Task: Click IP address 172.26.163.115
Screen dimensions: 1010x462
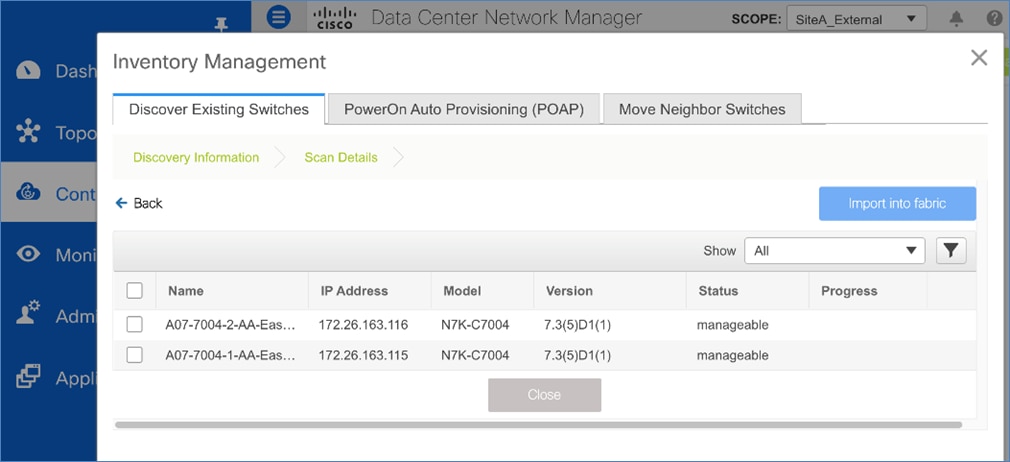Action: (x=363, y=355)
